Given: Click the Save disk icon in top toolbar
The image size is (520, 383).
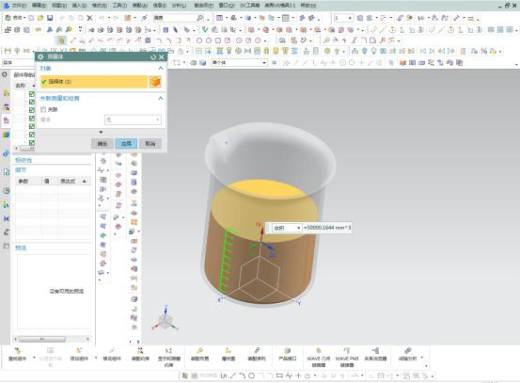Looking at the screenshot, I should [50, 18].
